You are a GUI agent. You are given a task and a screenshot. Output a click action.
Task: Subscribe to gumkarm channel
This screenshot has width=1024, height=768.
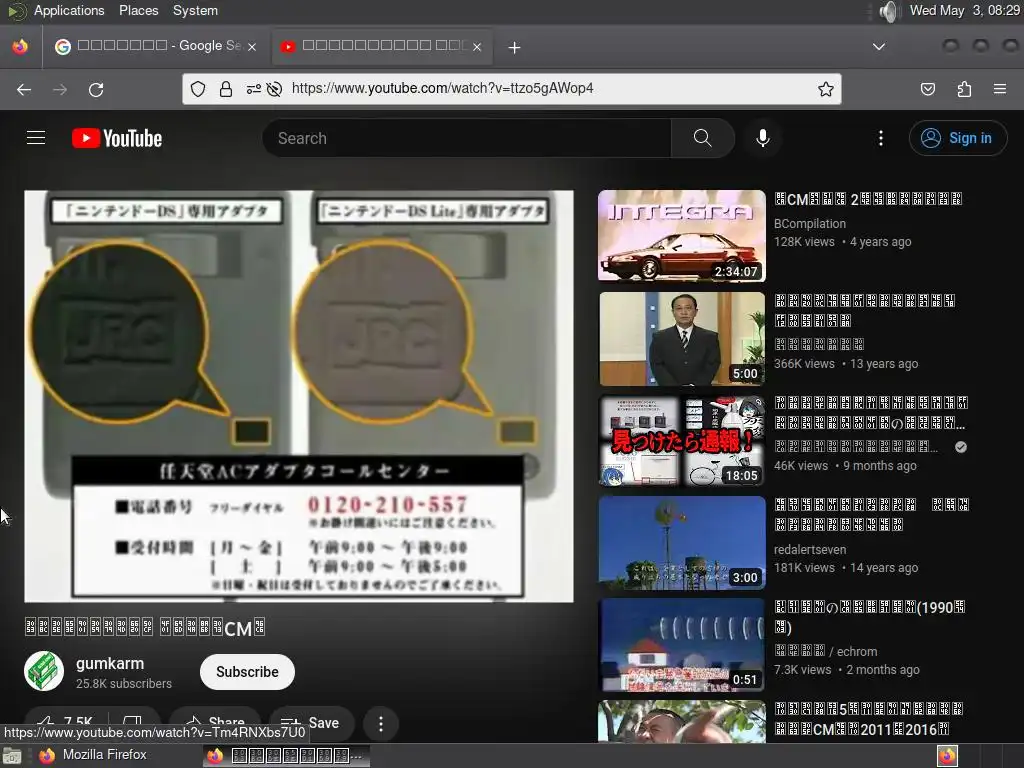247,671
